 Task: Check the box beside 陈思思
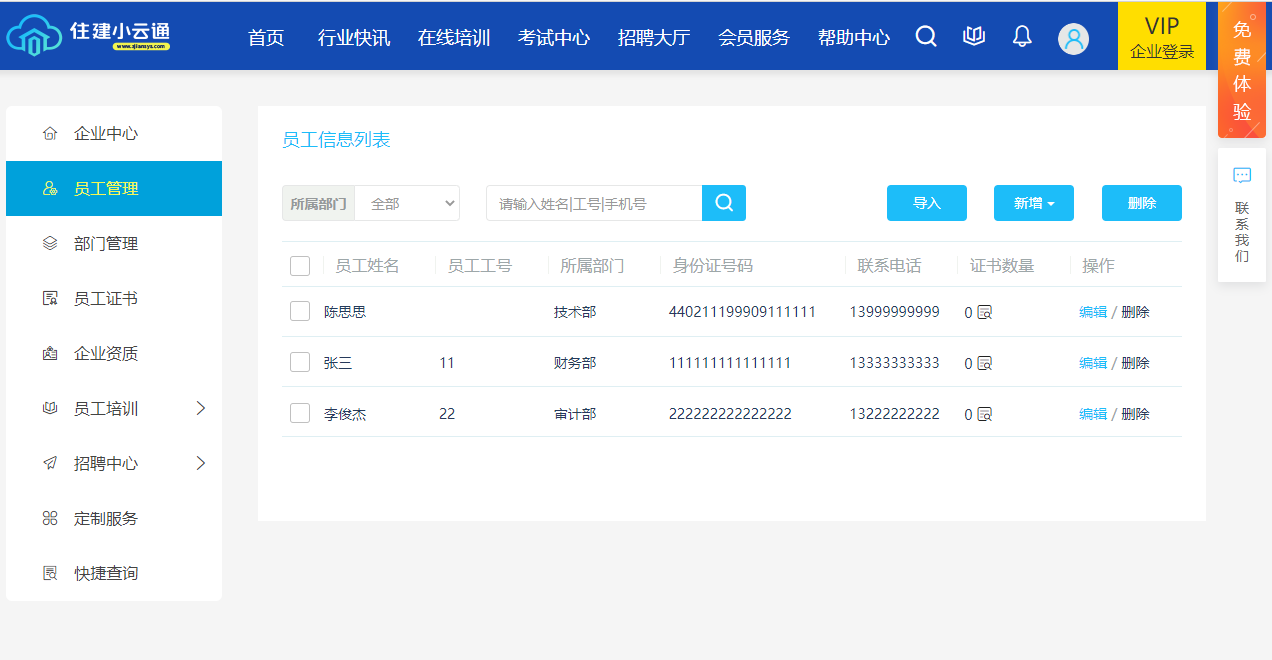coord(300,311)
